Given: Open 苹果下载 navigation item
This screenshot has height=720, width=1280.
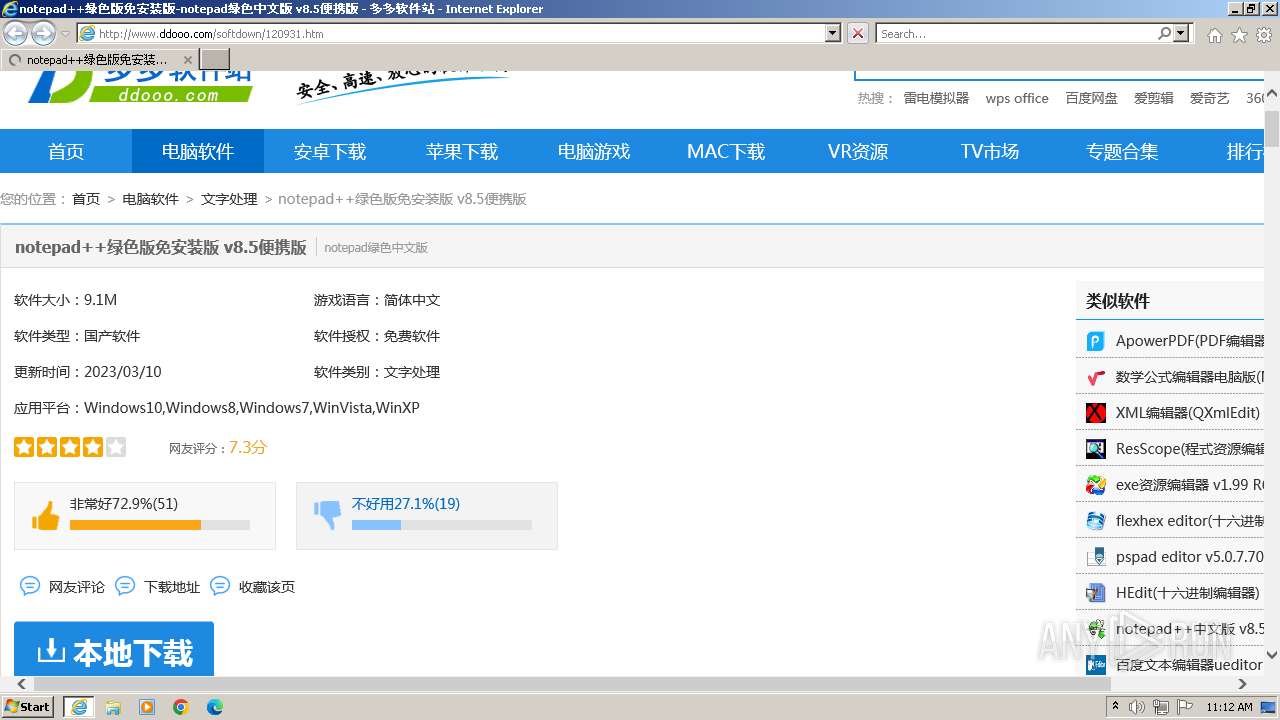Looking at the screenshot, I should pyautogui.click(x=462, y=151).
